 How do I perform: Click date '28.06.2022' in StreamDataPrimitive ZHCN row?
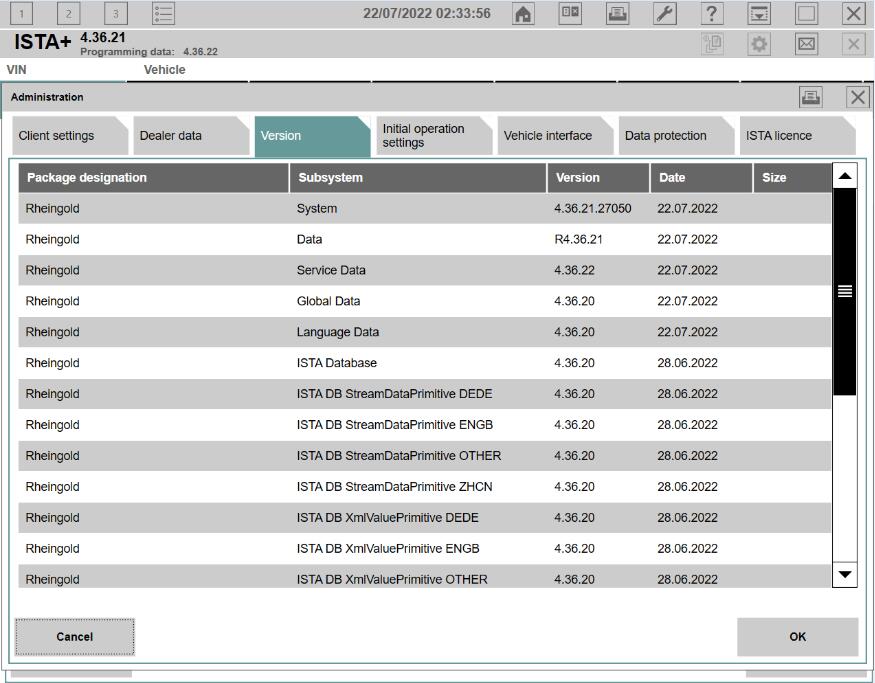(x=688, y=487)
